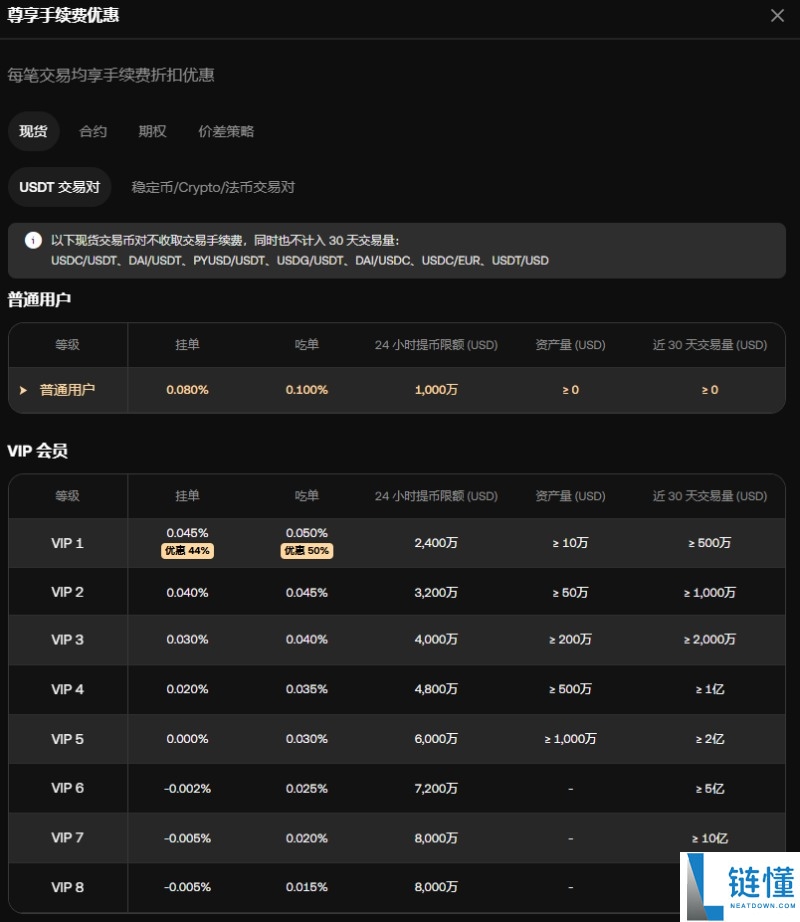Select the VIP 3 level cell
This screenshot has width=800, height=922.
[x=68, y=639]
